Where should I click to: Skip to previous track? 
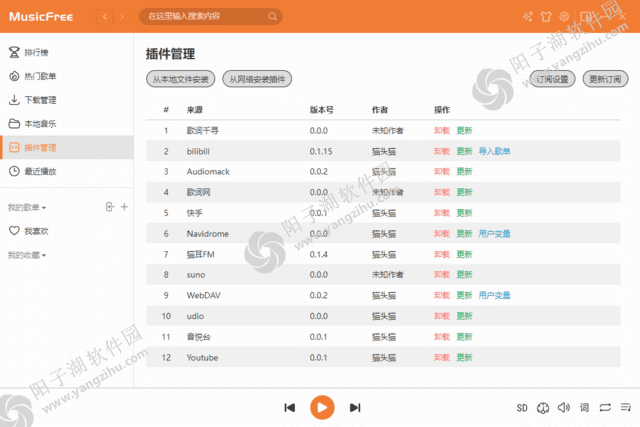click(x=289, y=408)
